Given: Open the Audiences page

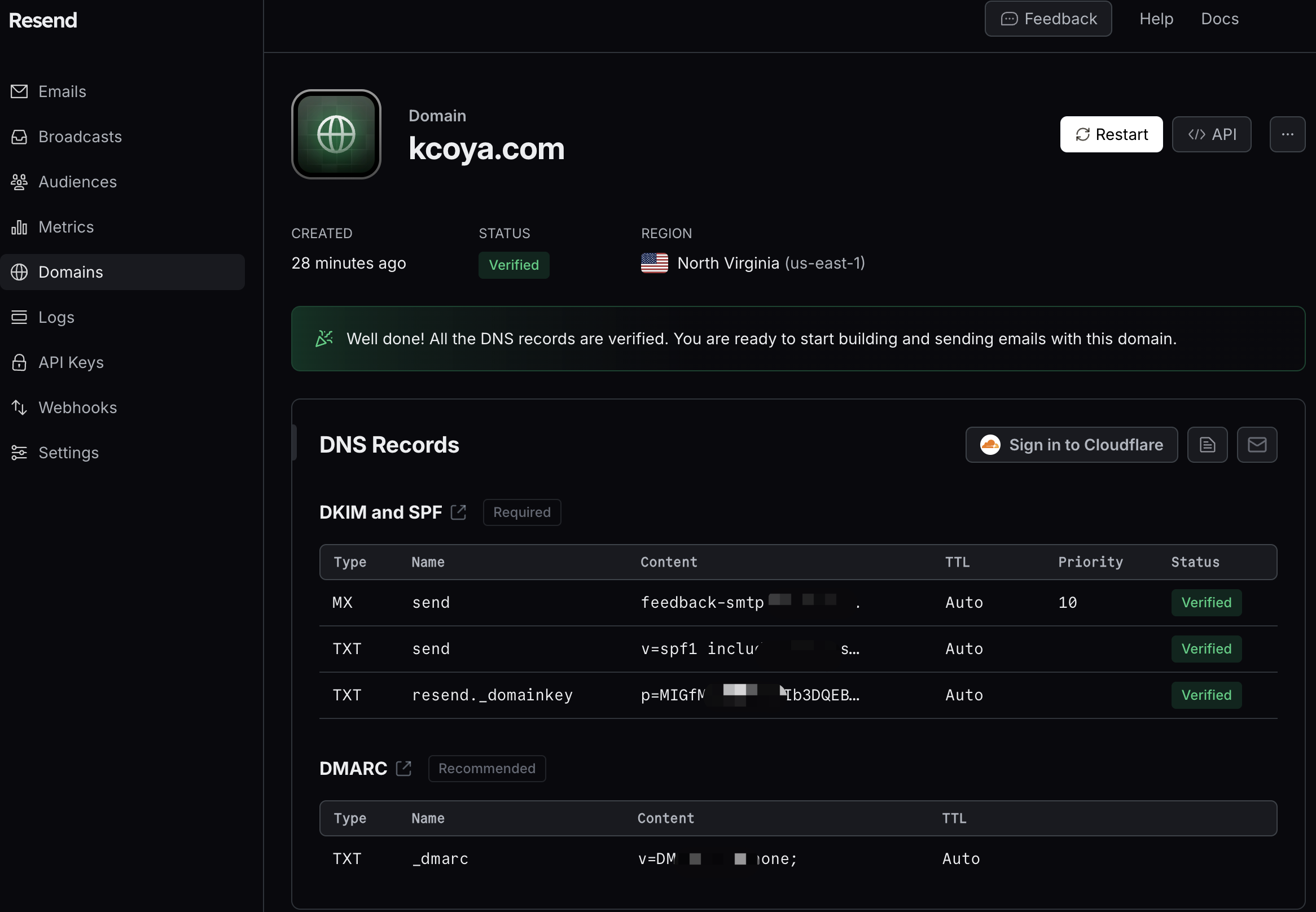Looking at the screenshot, I should [x=77, y=182].
